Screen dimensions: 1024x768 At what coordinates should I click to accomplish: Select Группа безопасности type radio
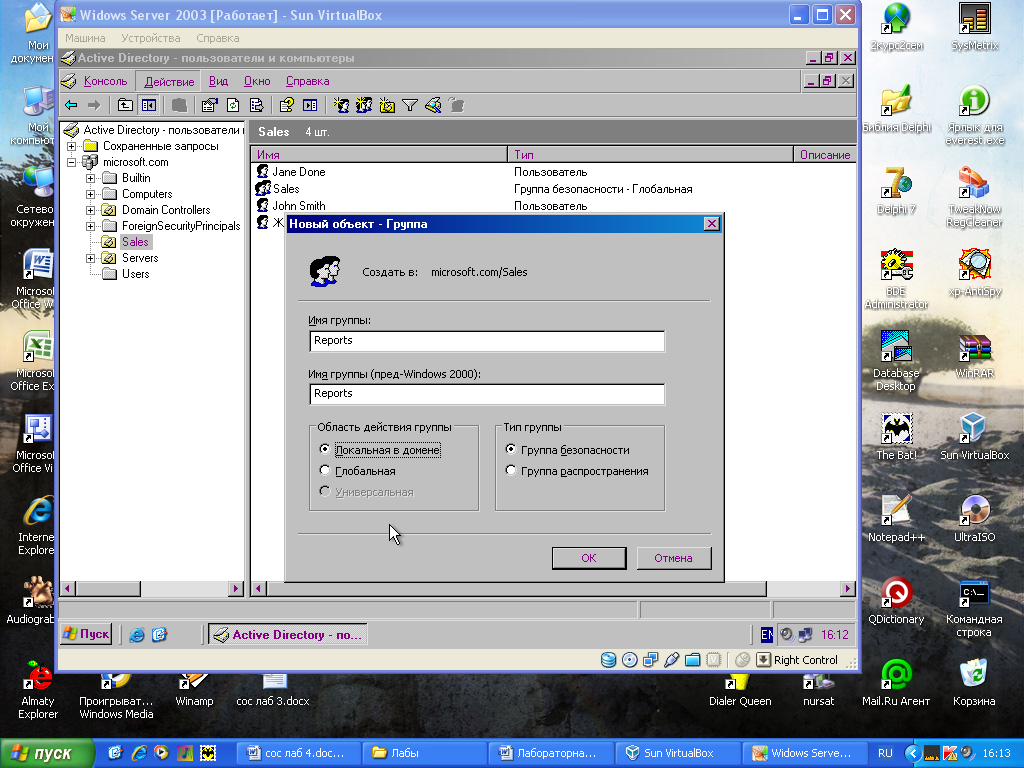[x=511, y=449]
